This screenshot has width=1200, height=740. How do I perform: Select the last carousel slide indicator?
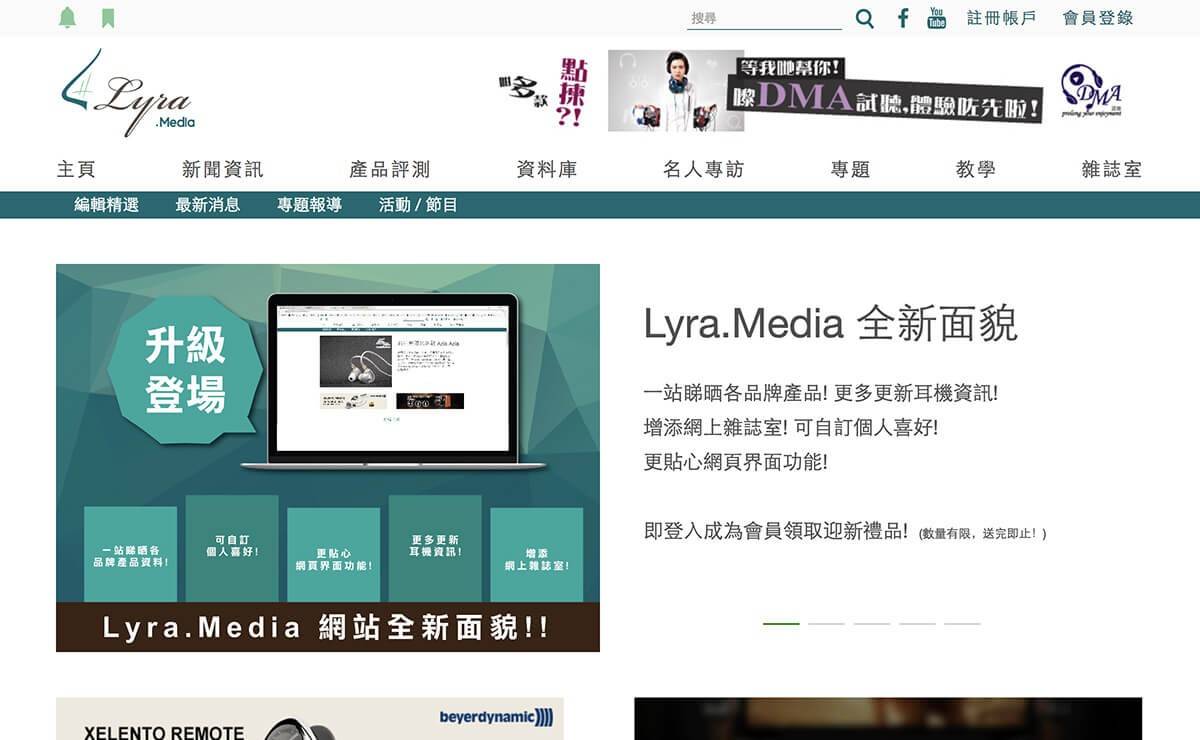(x=962, y=624)
